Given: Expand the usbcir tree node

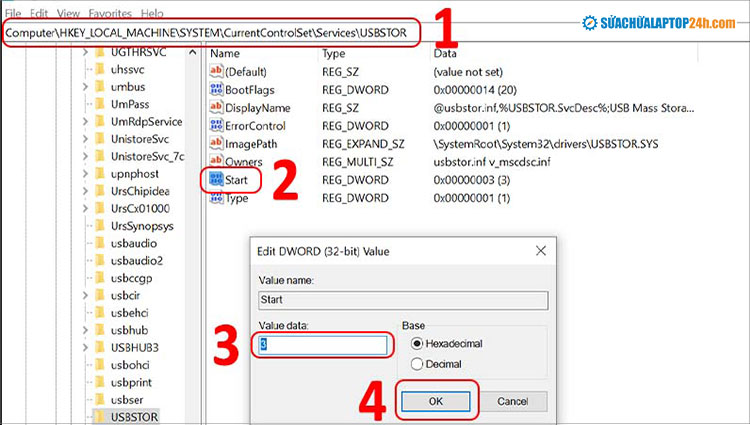Looking at the screenshot, I should click(x=85, y=295).
